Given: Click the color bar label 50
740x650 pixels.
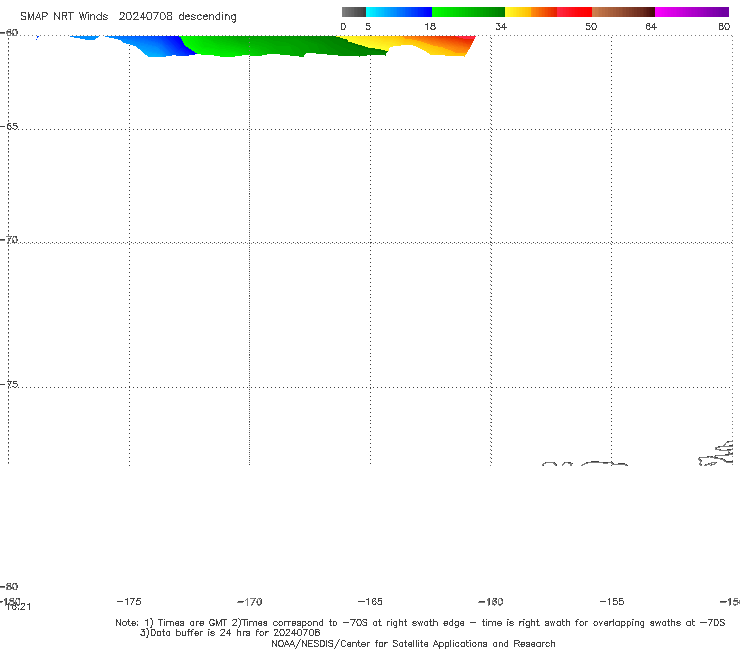Looking at the screenshot, I should 591,26.
